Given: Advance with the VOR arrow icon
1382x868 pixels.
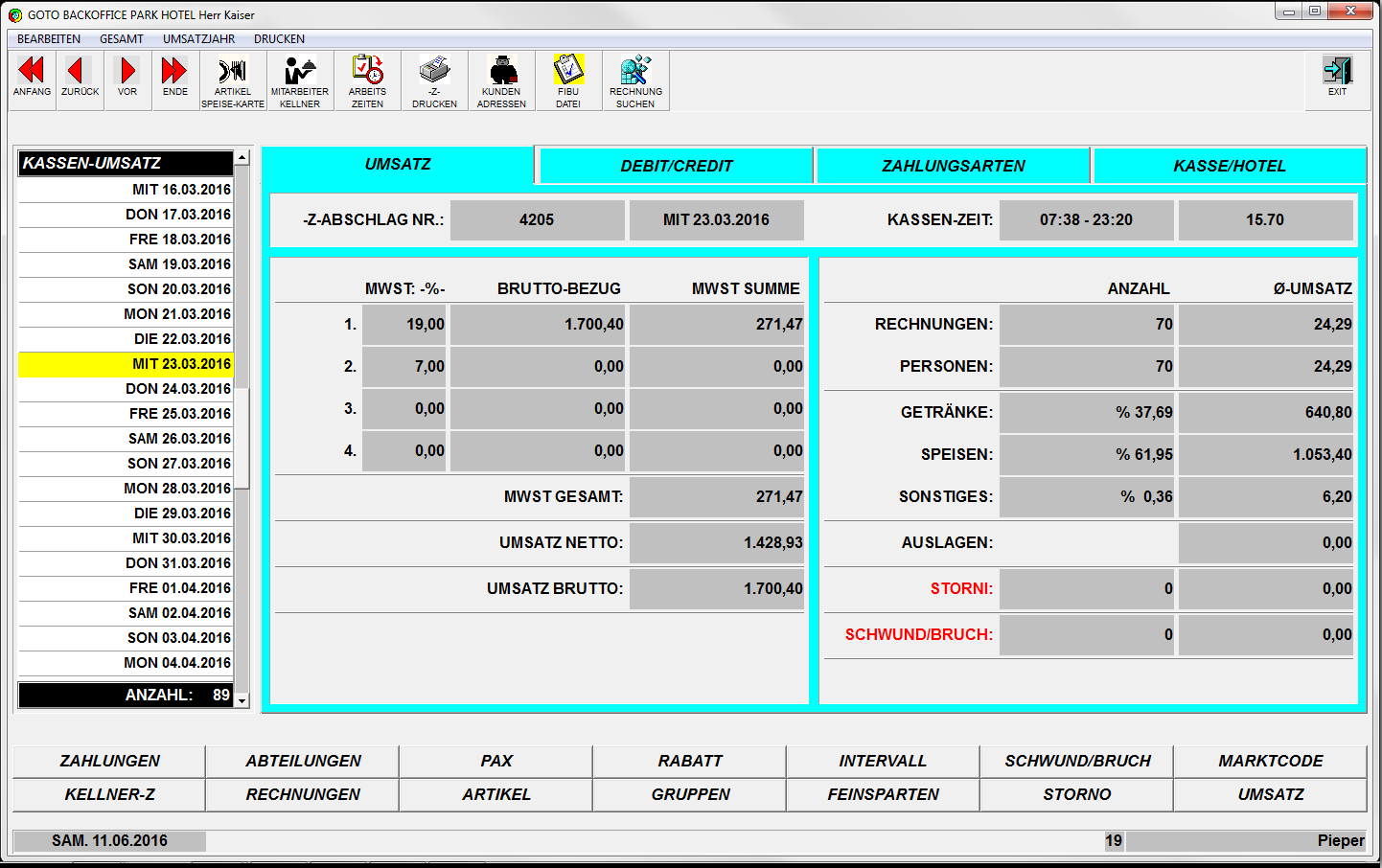Looking at the screenshot, I should 127,79.
